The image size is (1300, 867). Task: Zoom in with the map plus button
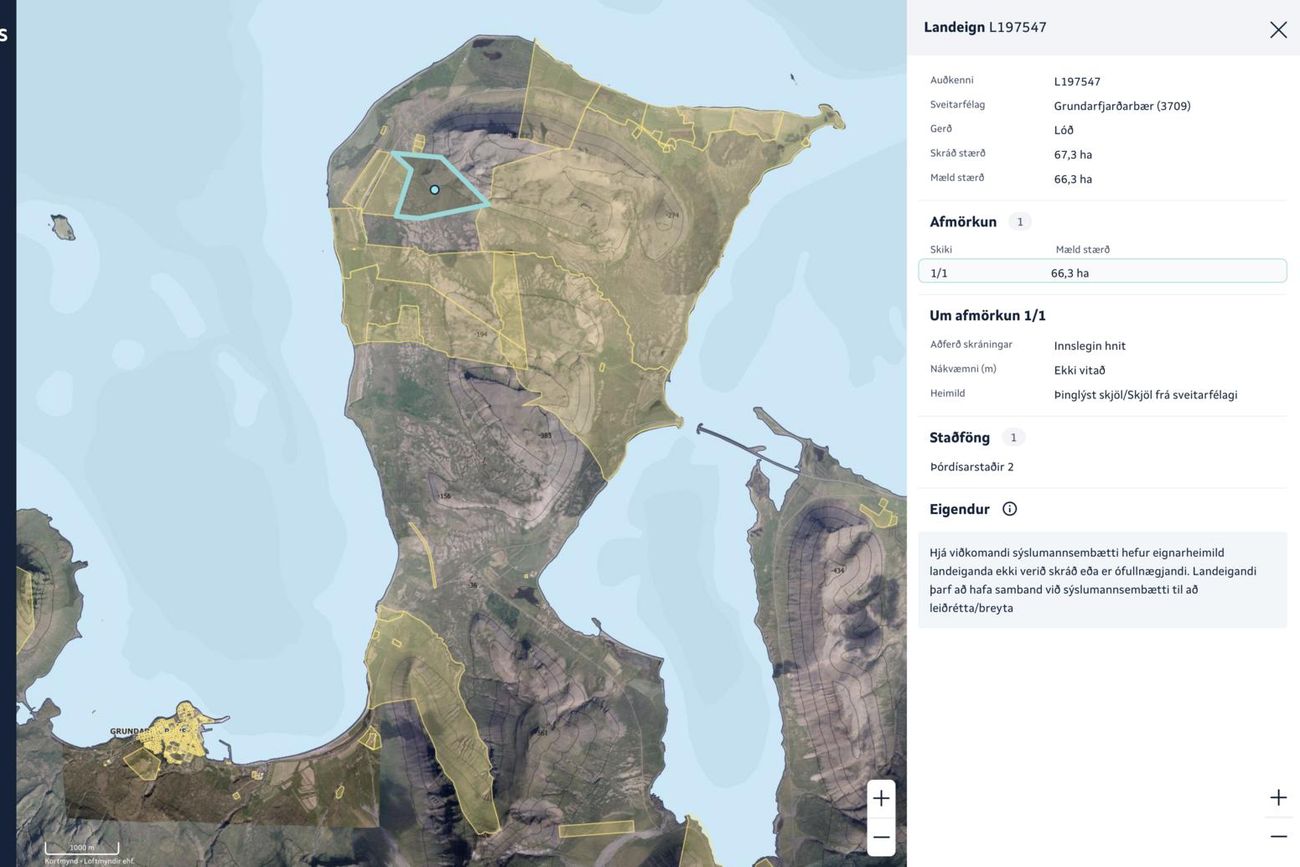881,798
